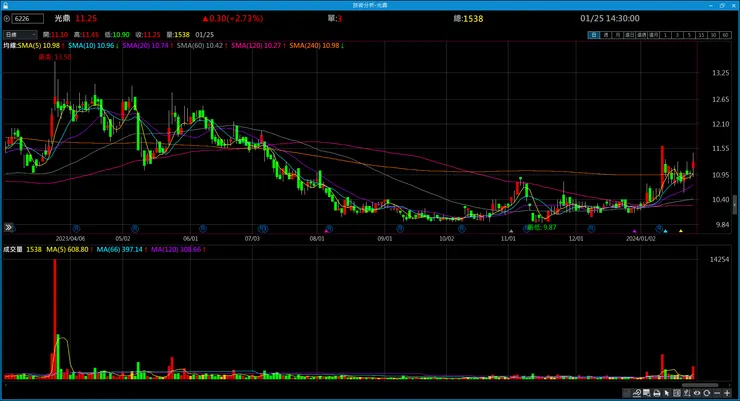
Task: Click the price change ▲0.30(+2.73%) text
Action: coord(233,18)
